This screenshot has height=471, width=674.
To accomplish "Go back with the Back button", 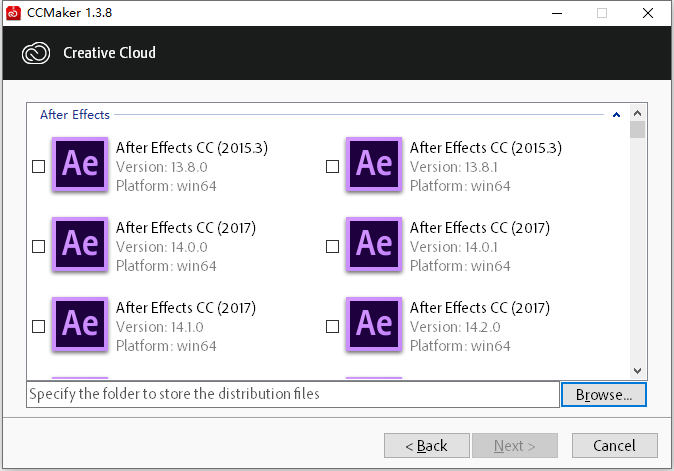I will 423,445.
